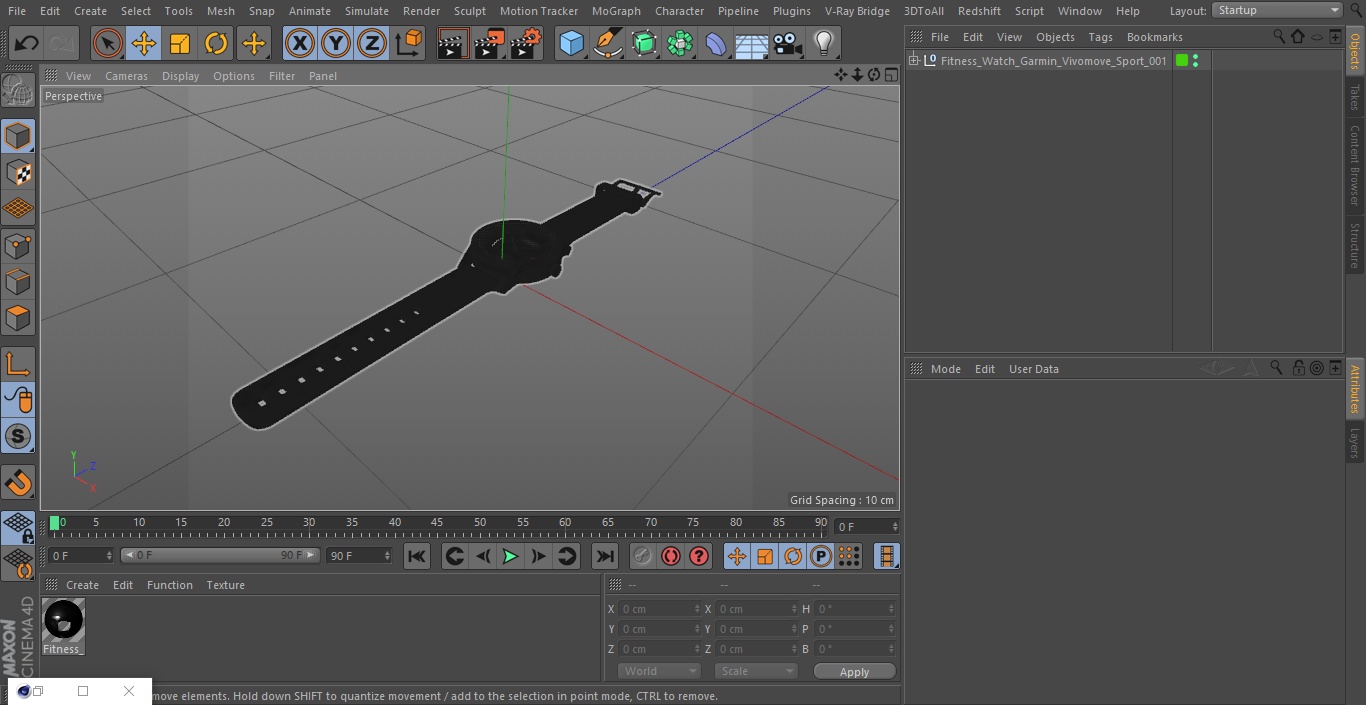Expand Fitness_Watch_Garmin object tree
1366x705 pixels.
pyautogui.click(x=913, y=61)
